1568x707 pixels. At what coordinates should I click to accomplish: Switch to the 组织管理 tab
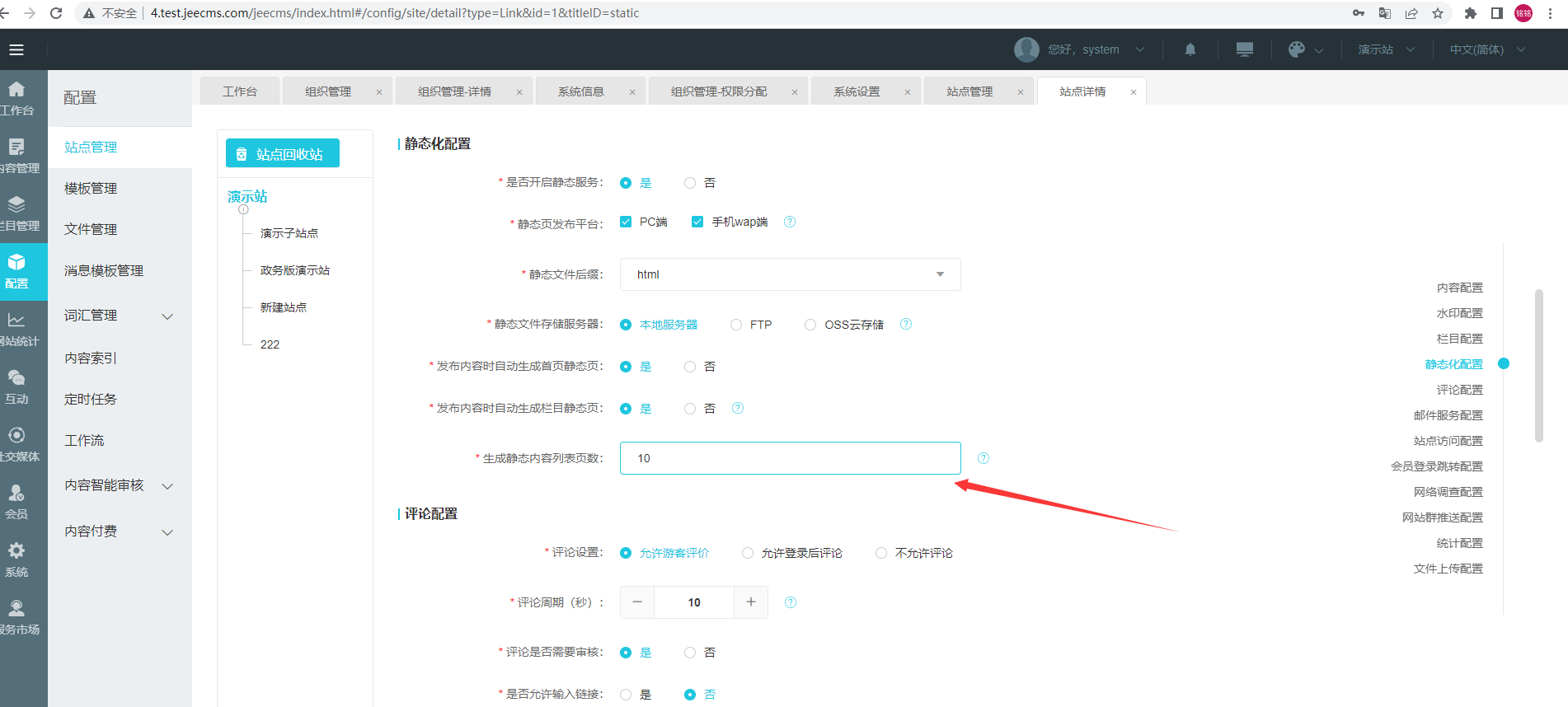(x=328, y=91)
